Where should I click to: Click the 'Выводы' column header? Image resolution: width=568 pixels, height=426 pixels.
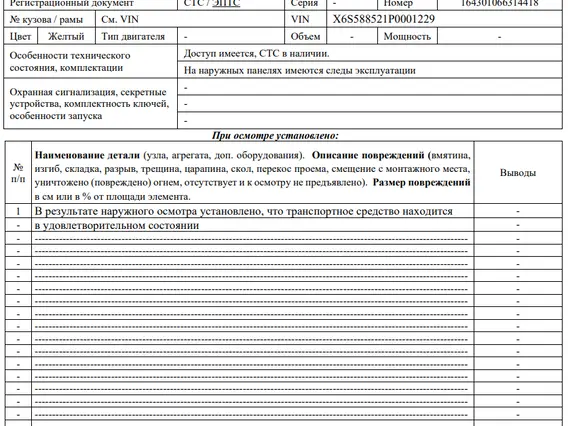pos(518,173)
